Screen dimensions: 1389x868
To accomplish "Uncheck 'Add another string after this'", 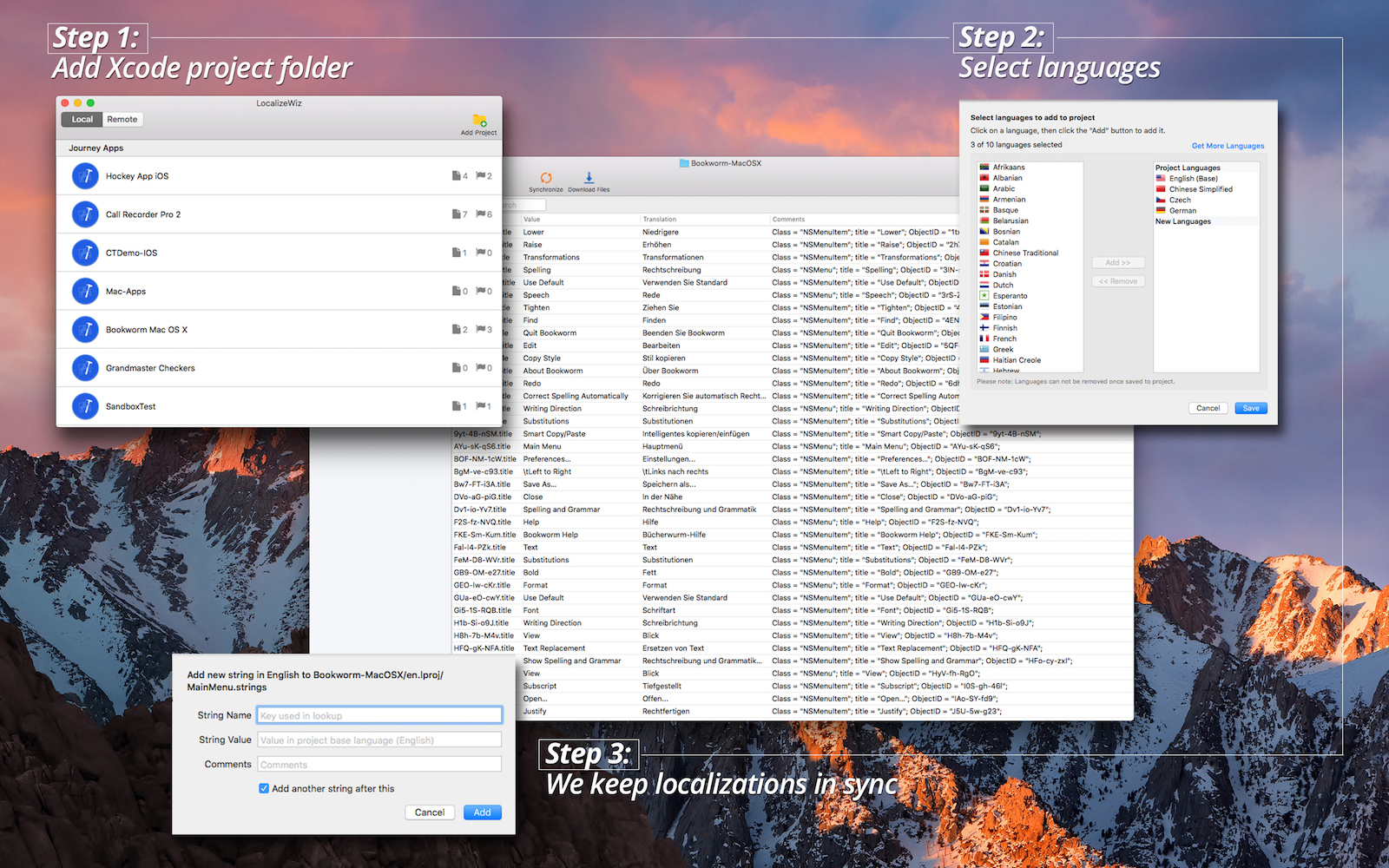I will pos(264,789).
